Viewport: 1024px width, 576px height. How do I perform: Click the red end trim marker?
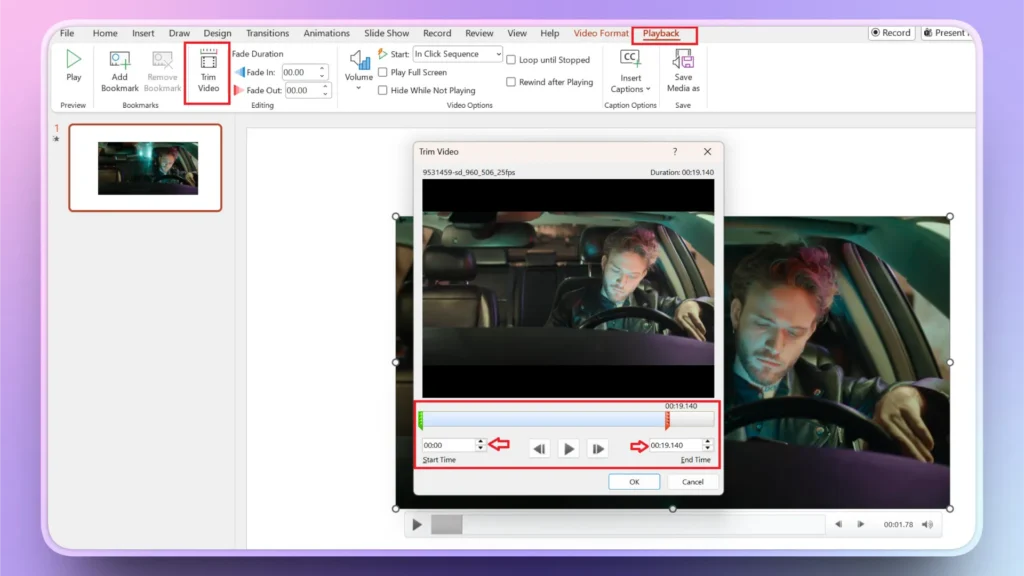(667, 420)
